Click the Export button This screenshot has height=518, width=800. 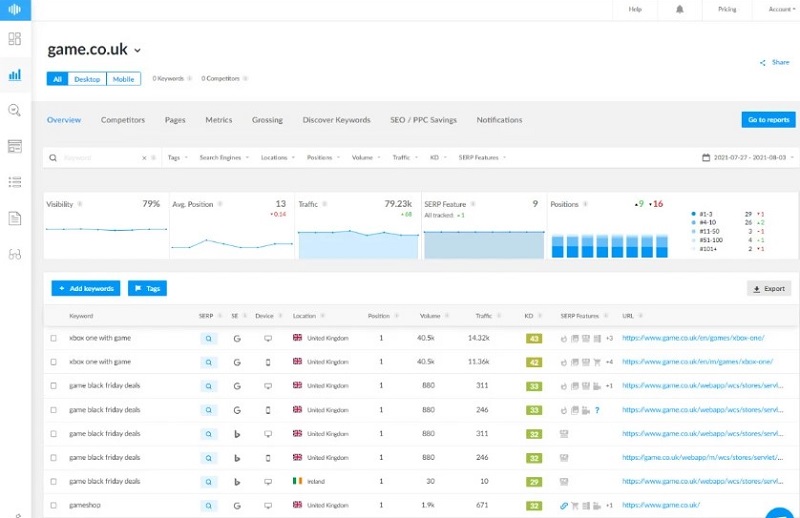pyautogui.click(x=769, y=289)
